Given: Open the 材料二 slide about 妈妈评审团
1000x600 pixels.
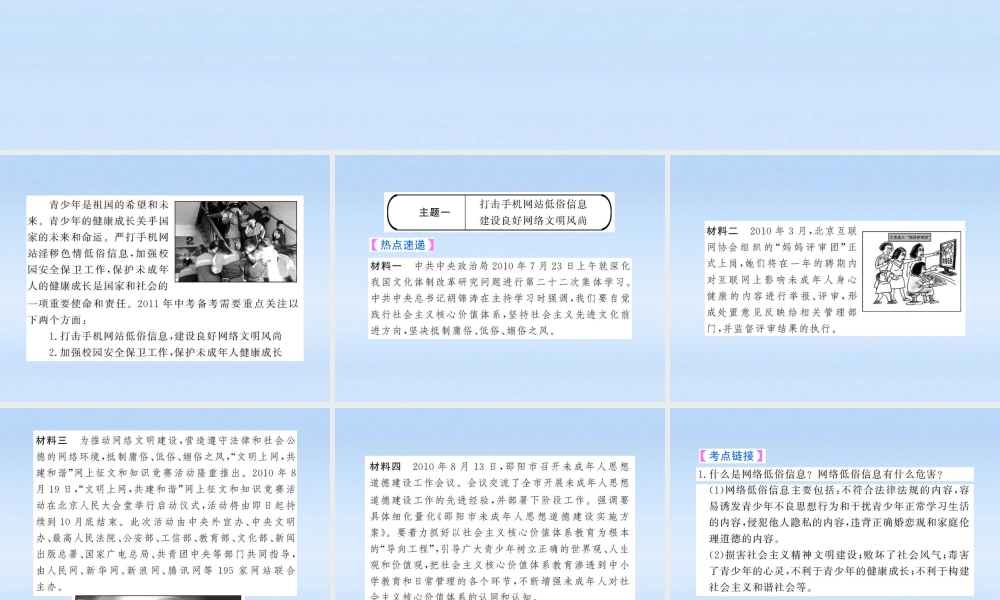Looking at the screenshot, I should pyautogui.click(x=835, y=278).
